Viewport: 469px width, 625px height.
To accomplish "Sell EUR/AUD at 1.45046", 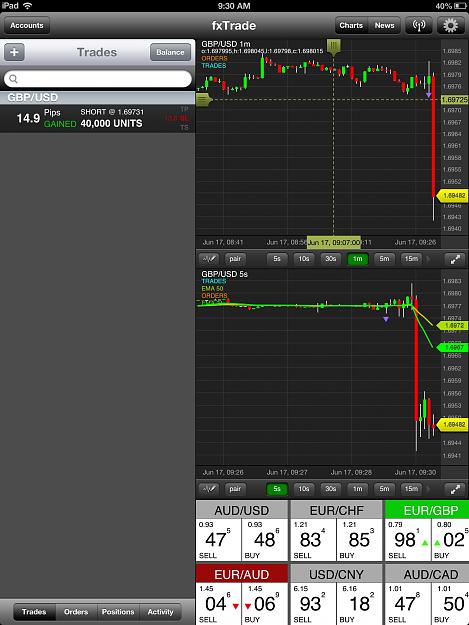I will pyautogui.click(x=218, y=603).
